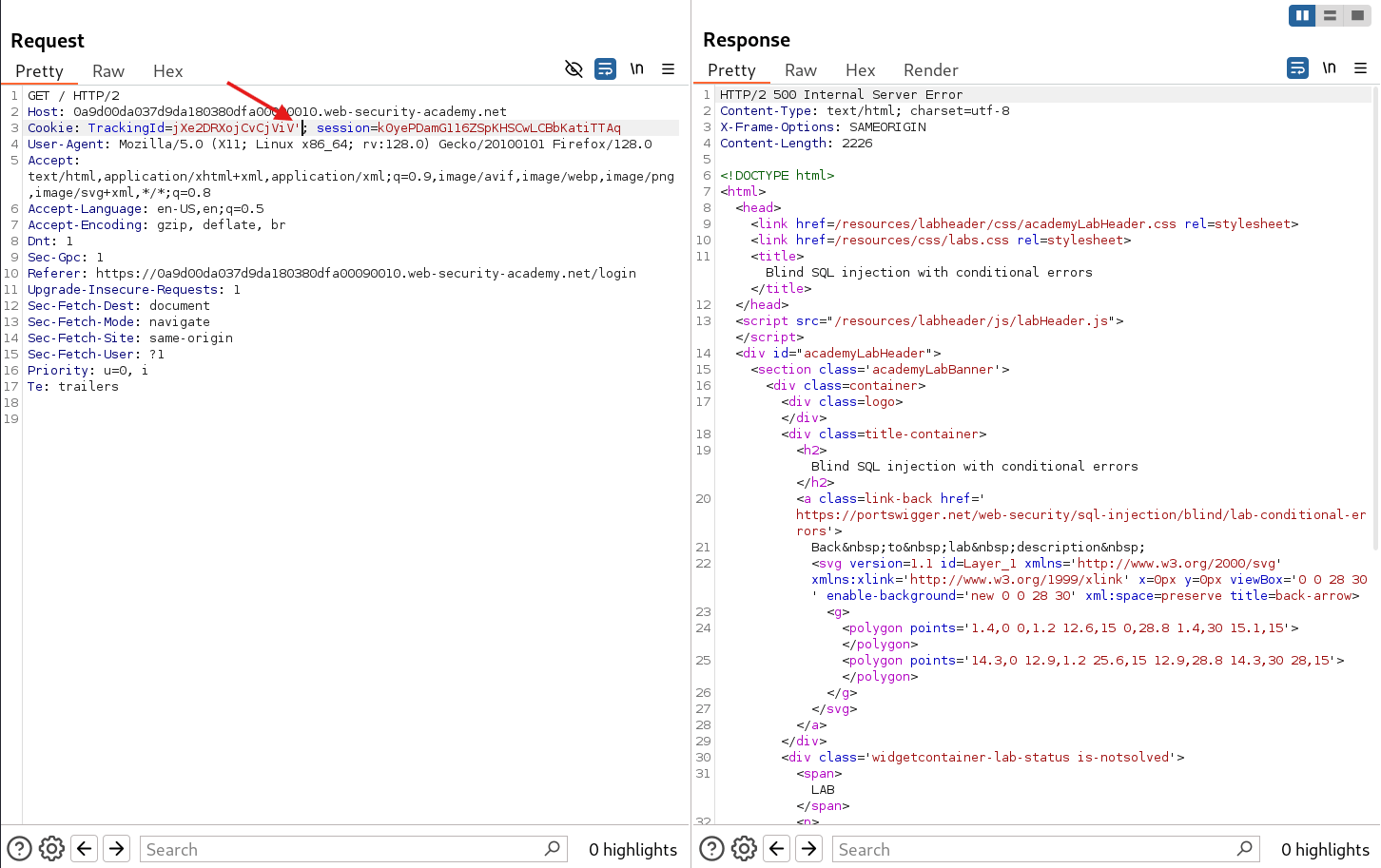Click academyLabHeader.css link line
The height and width of the screenshot is (868, 1381).
pyautogui.click(x=1024, y=224)
